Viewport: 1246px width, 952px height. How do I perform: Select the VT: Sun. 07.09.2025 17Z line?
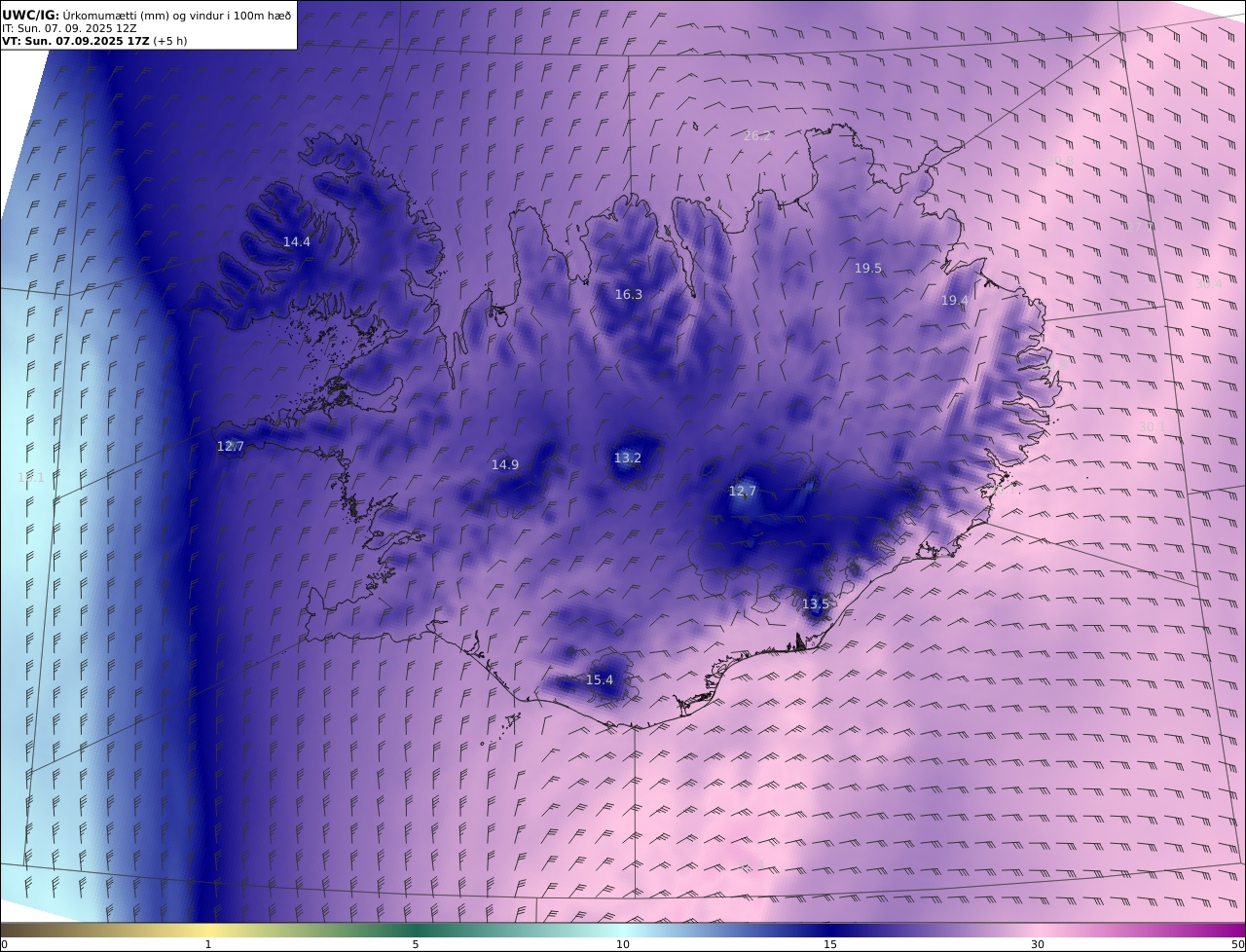pyautogui.click(x=94, y=41)
